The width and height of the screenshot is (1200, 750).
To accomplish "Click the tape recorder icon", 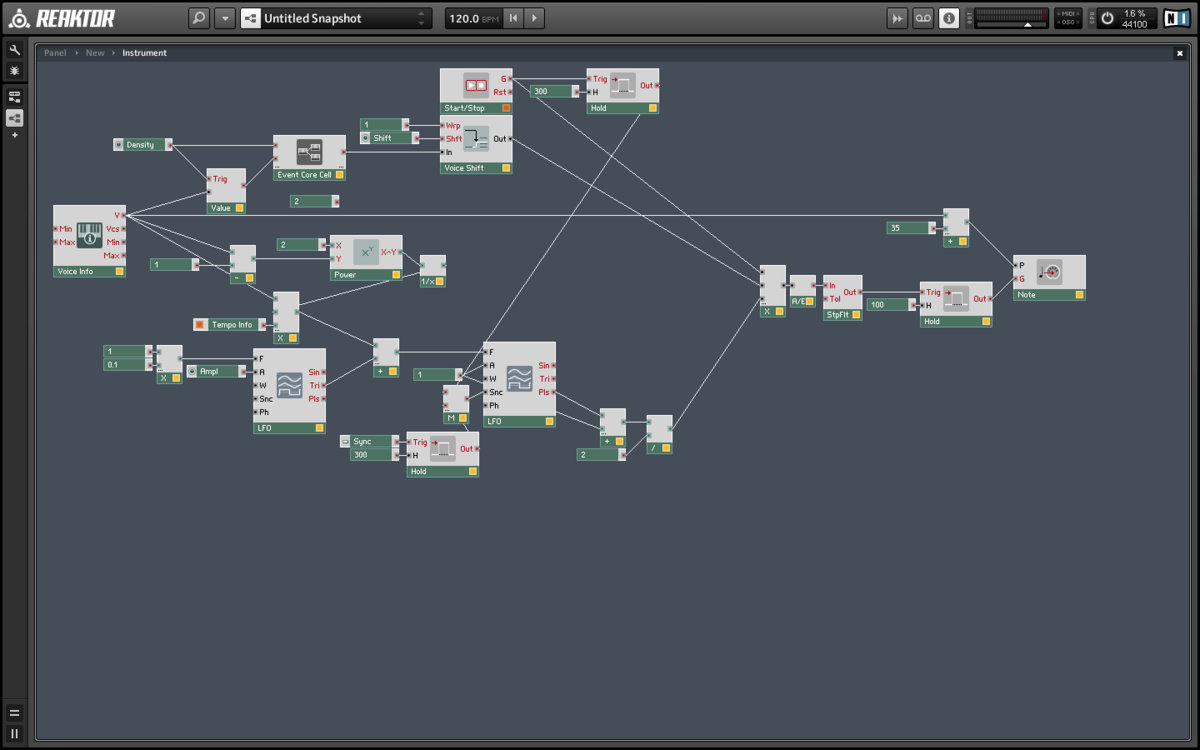I will coord(923,18).
